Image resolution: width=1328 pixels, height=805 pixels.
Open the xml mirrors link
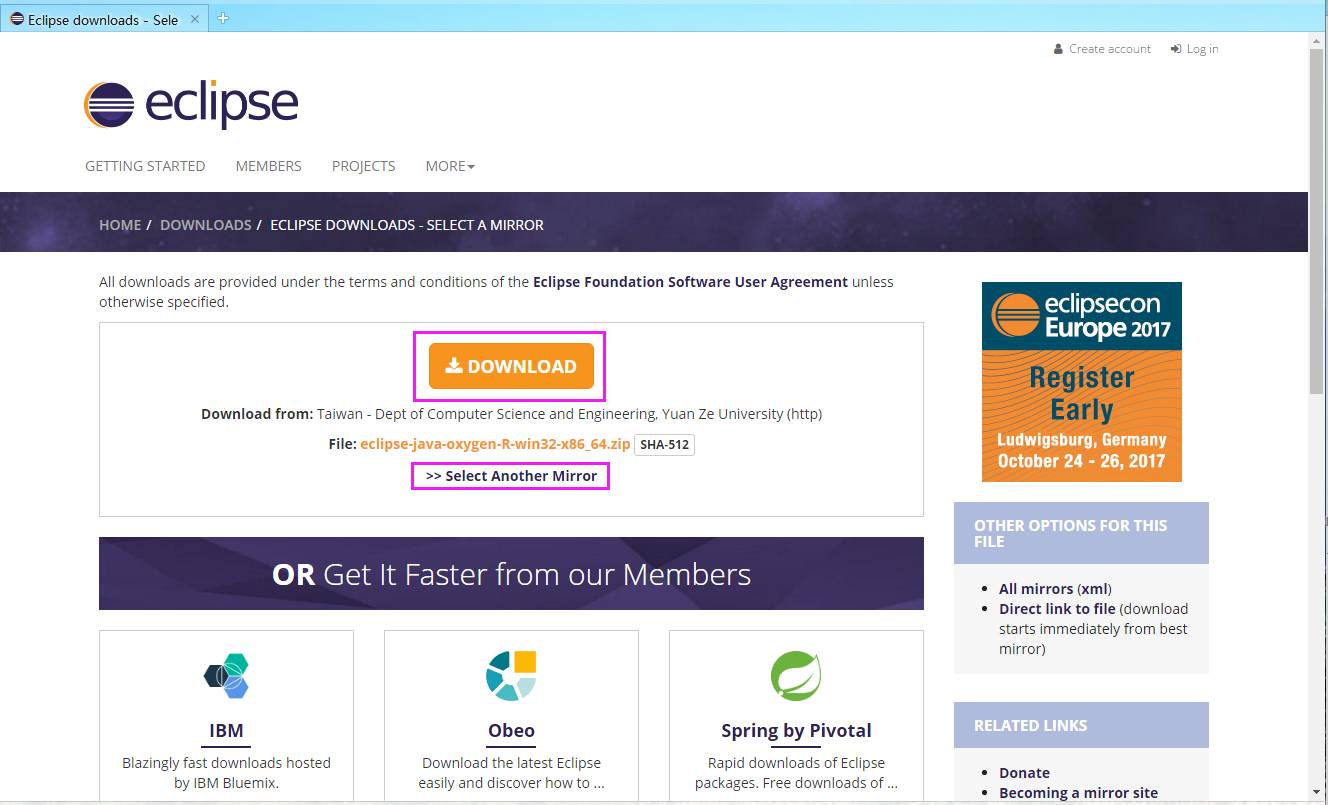click(1093, 589)
